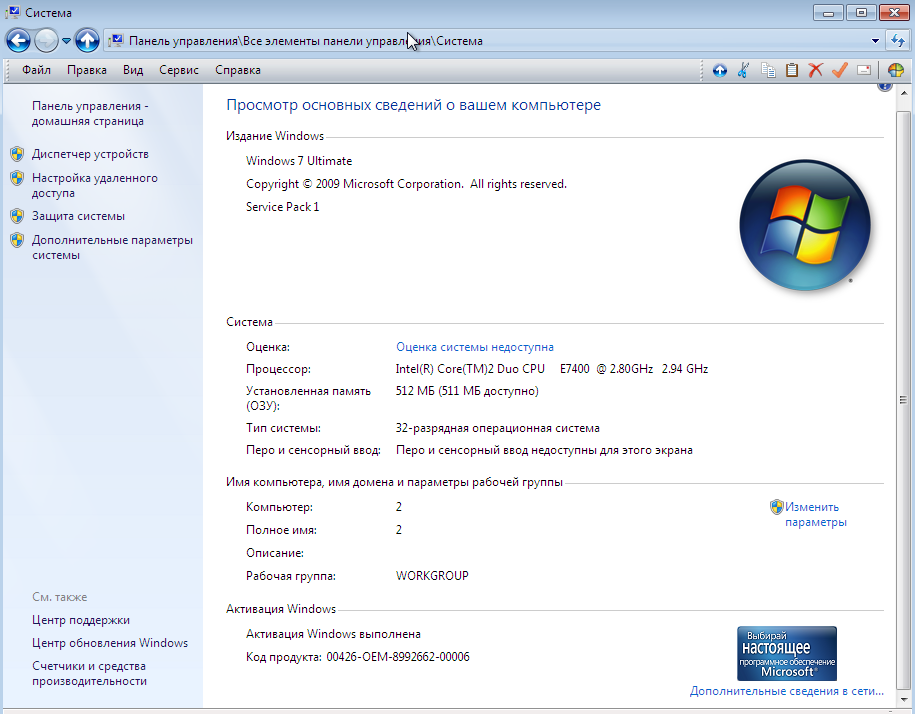The width and height of the screenshot is (915, 714).
Task: Open recent pages dropdown beside navigation arrows
Action: click(x=66, y=41)
